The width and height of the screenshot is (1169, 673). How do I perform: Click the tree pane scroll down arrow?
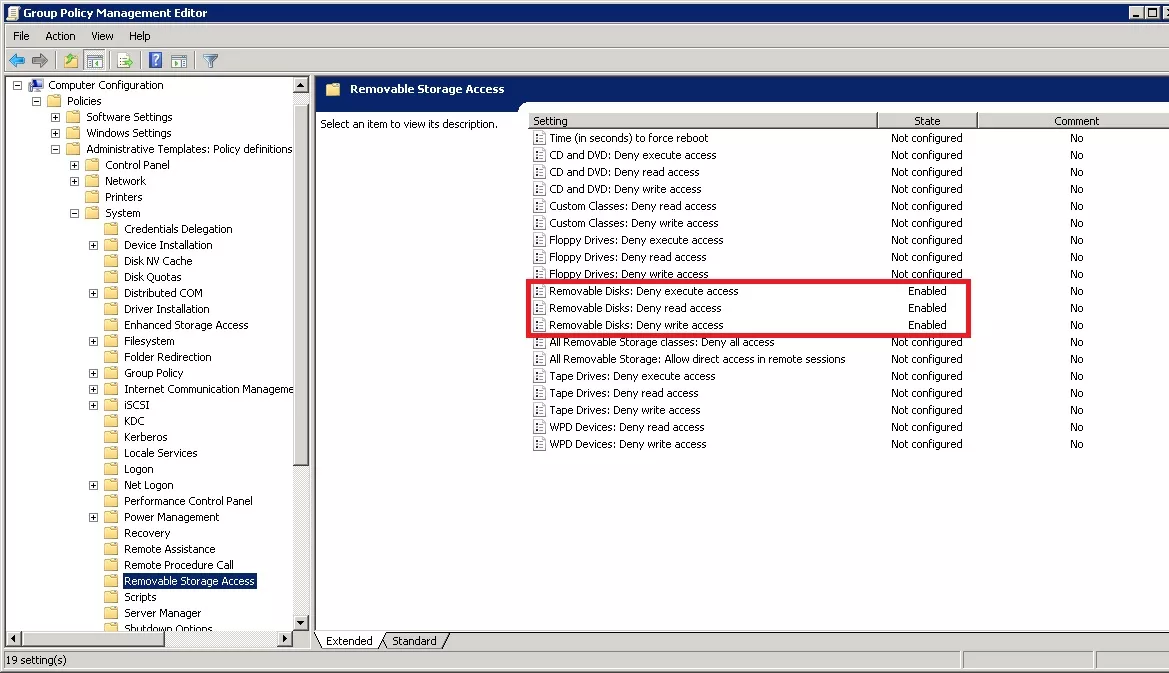point(300,623)
